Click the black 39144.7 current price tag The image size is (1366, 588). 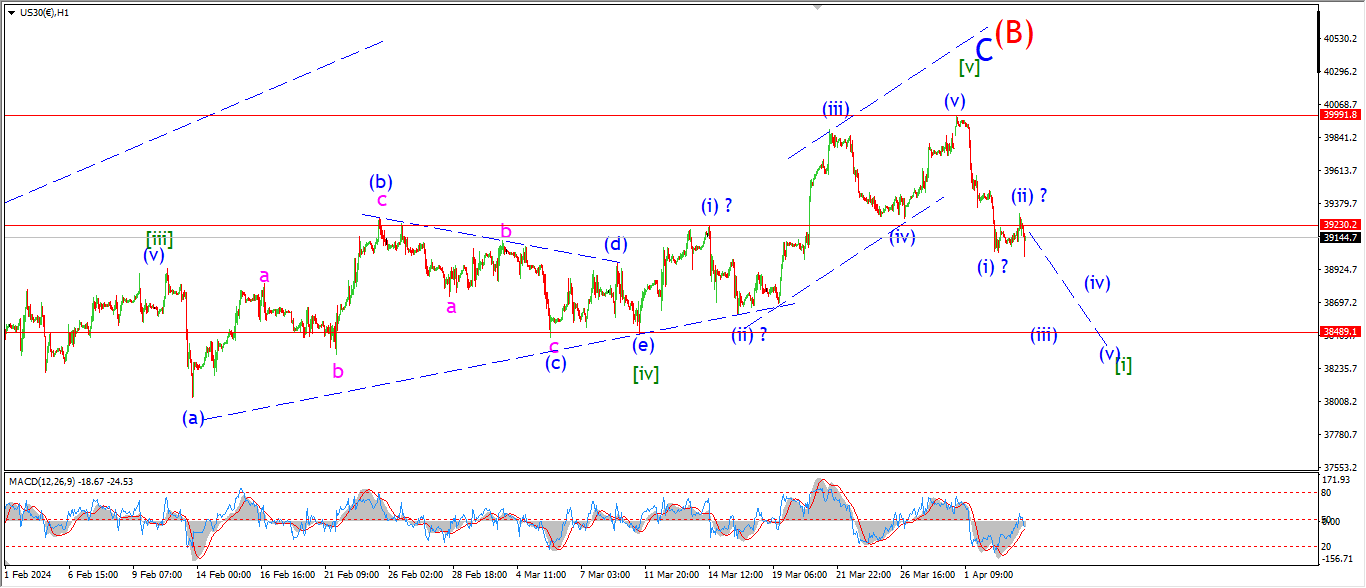tap(1340, 237)
